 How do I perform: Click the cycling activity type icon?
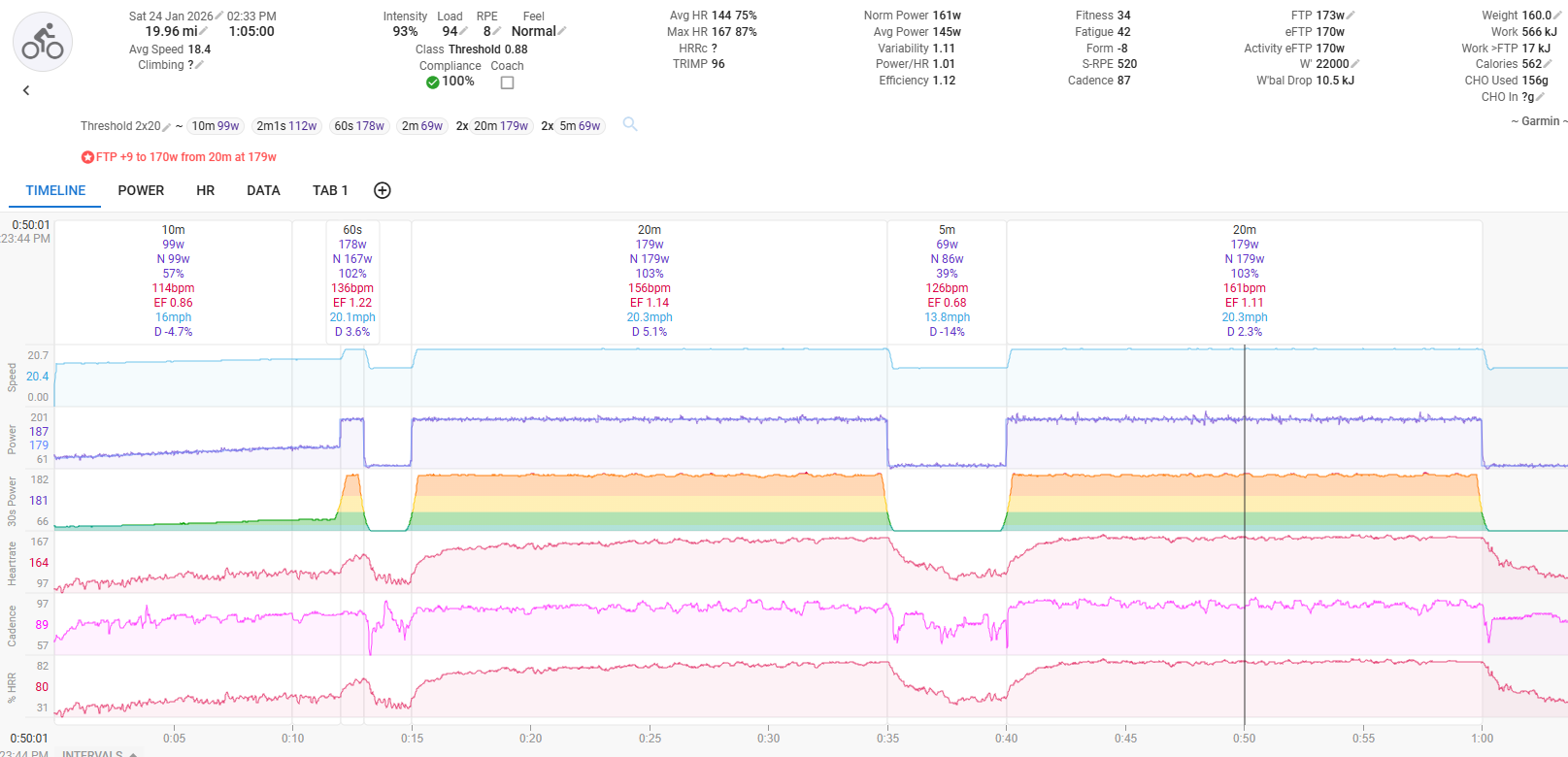coord(43,42)
